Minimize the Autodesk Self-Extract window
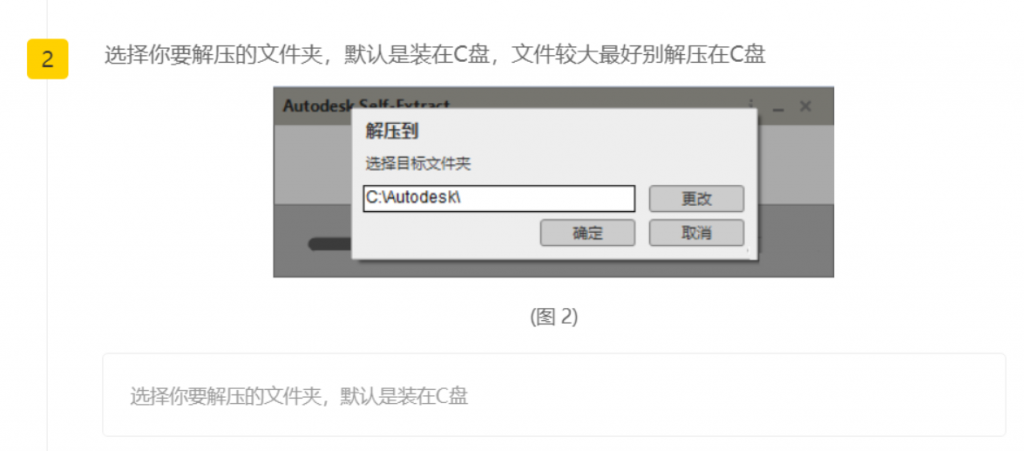The image size is (1024, 451). 778,107
